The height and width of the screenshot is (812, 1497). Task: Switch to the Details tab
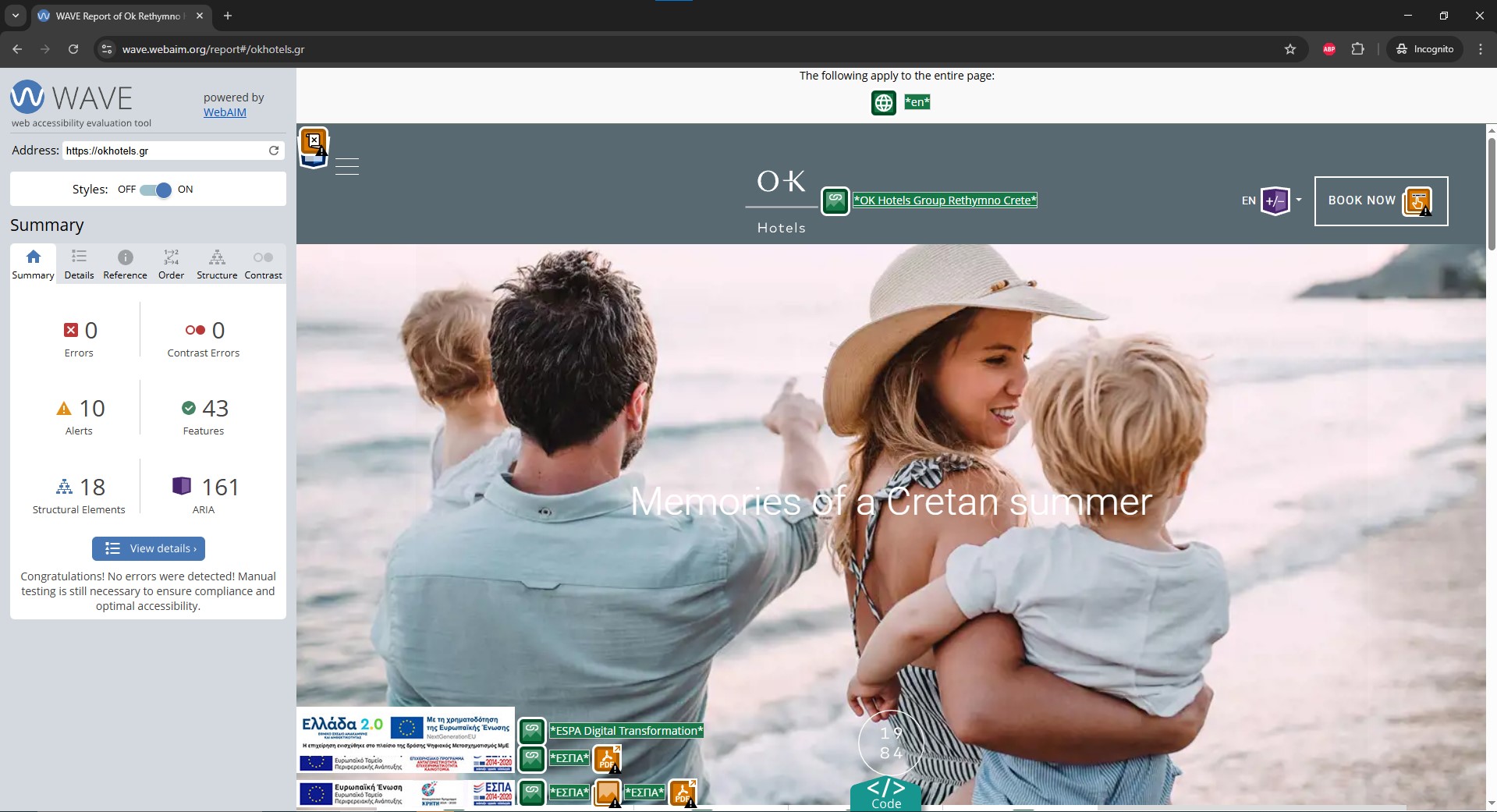79,264
